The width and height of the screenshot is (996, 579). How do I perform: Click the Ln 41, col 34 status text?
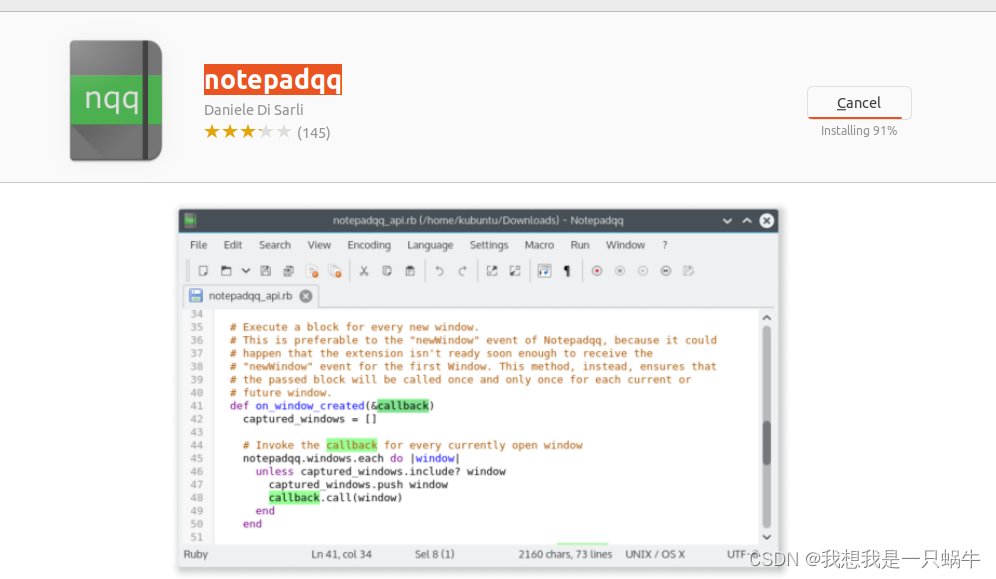click(x=341, y=554)
